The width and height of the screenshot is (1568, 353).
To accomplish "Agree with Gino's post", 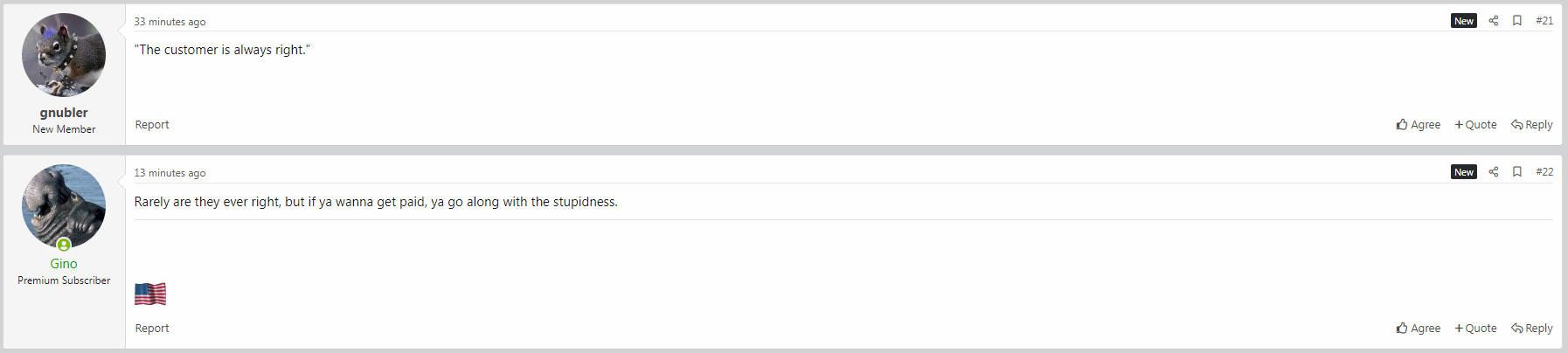I will pos(1419,329).
